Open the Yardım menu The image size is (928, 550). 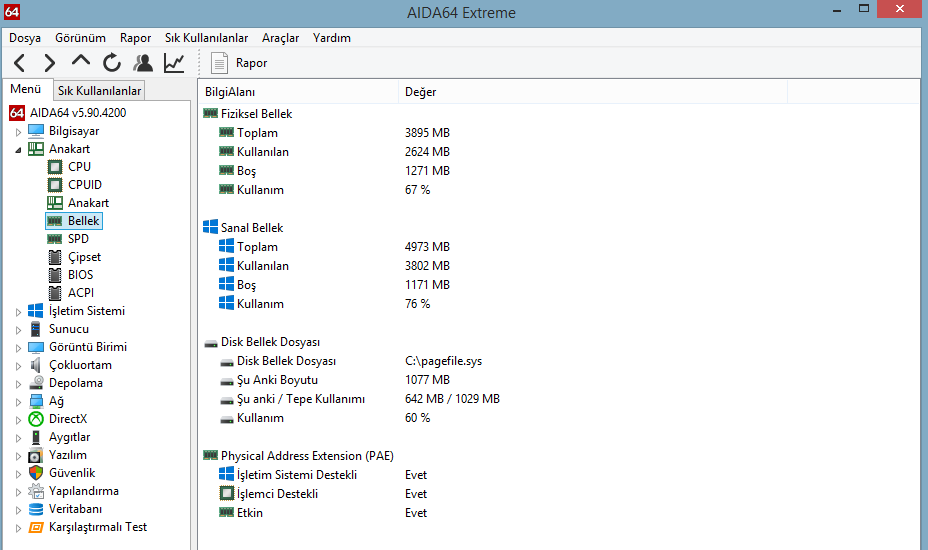pyautogui.click(x=331, y=38)
